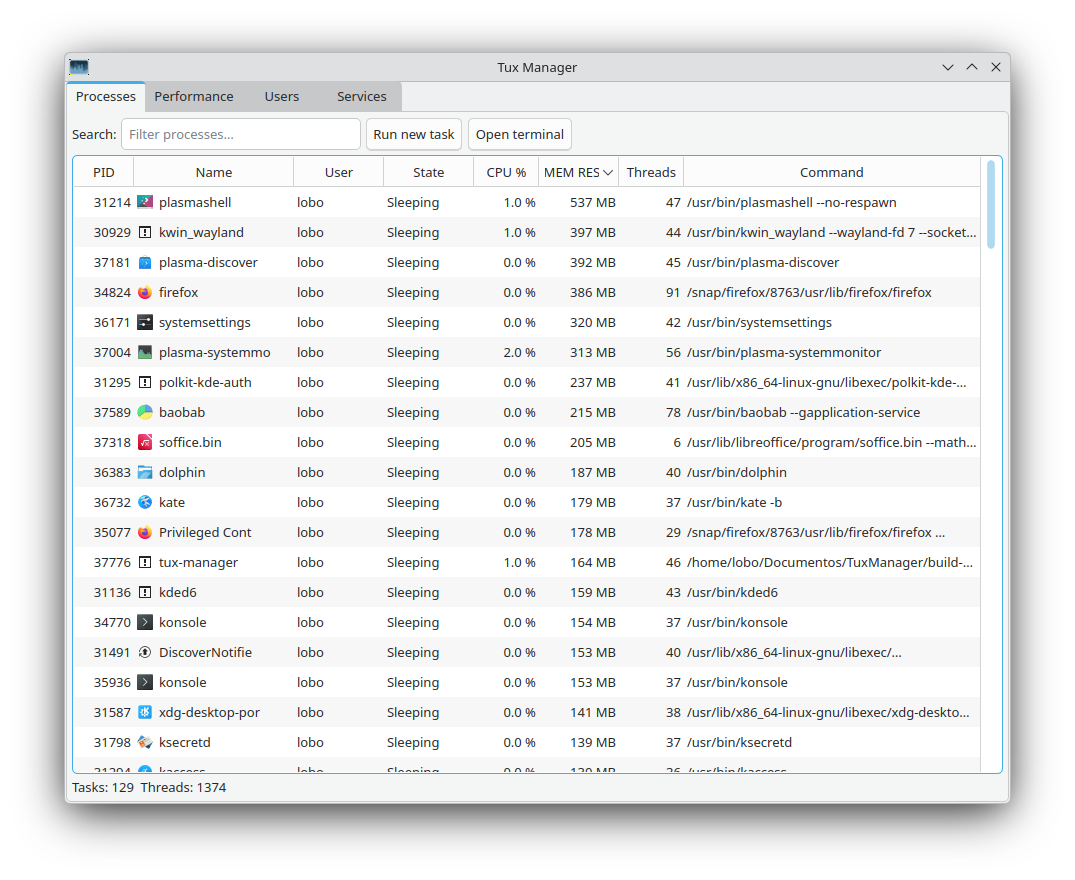Click the /usr/bin/systemsettings command text
This screenshot has height=880, width=1075.
(x=759, y=322)
